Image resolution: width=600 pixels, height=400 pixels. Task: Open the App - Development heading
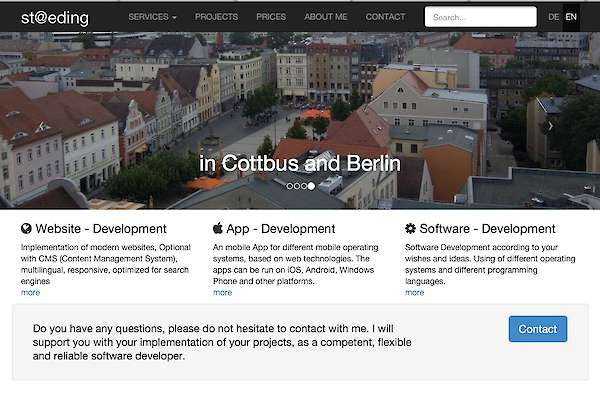pos(280,229)
